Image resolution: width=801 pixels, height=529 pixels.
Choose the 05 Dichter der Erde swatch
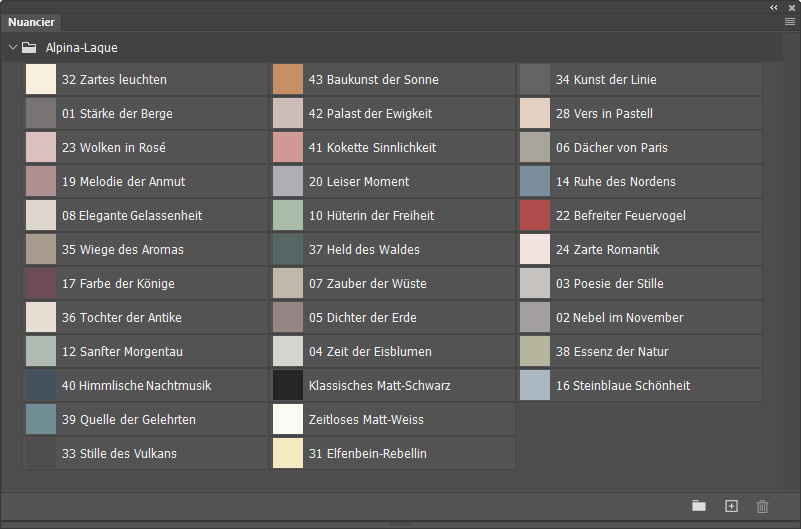(288, 317)
